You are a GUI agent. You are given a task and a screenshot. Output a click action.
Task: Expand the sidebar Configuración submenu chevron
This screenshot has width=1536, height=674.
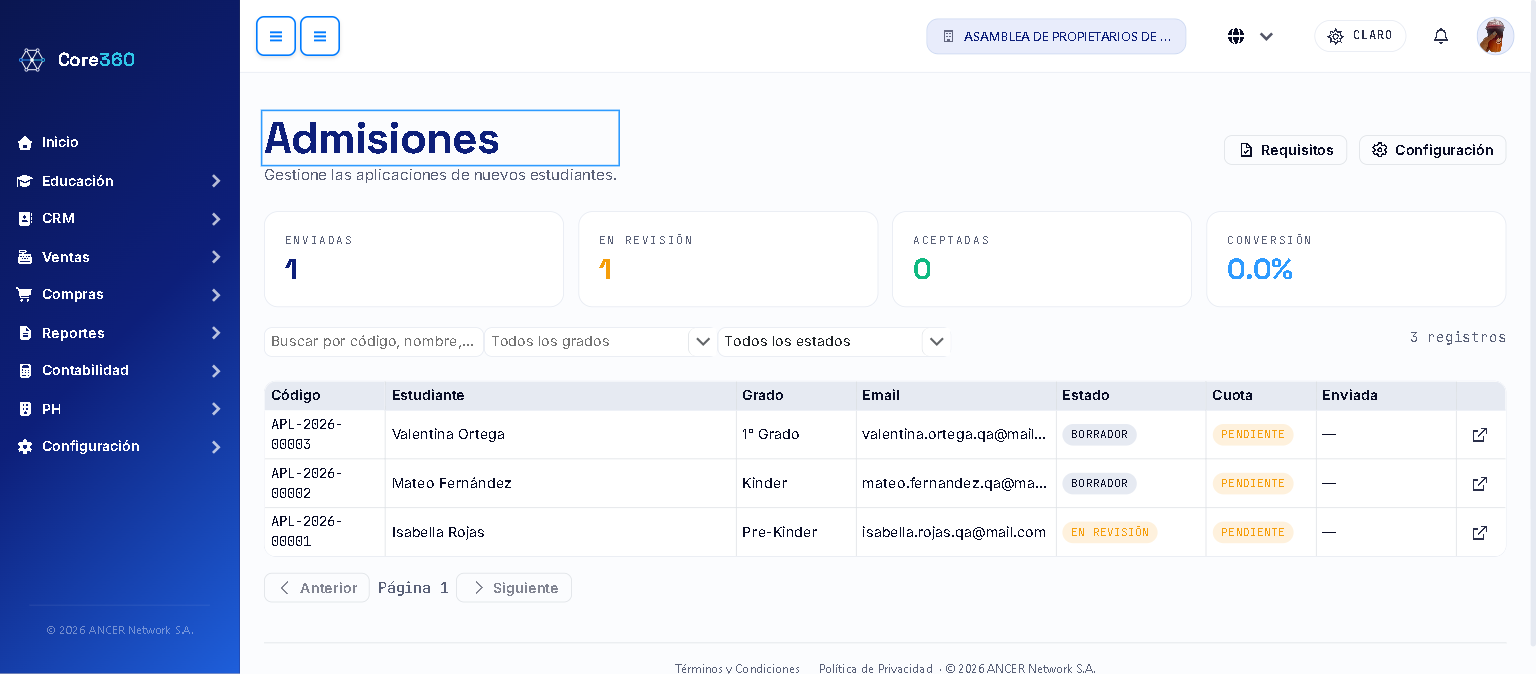pos(216,447)
